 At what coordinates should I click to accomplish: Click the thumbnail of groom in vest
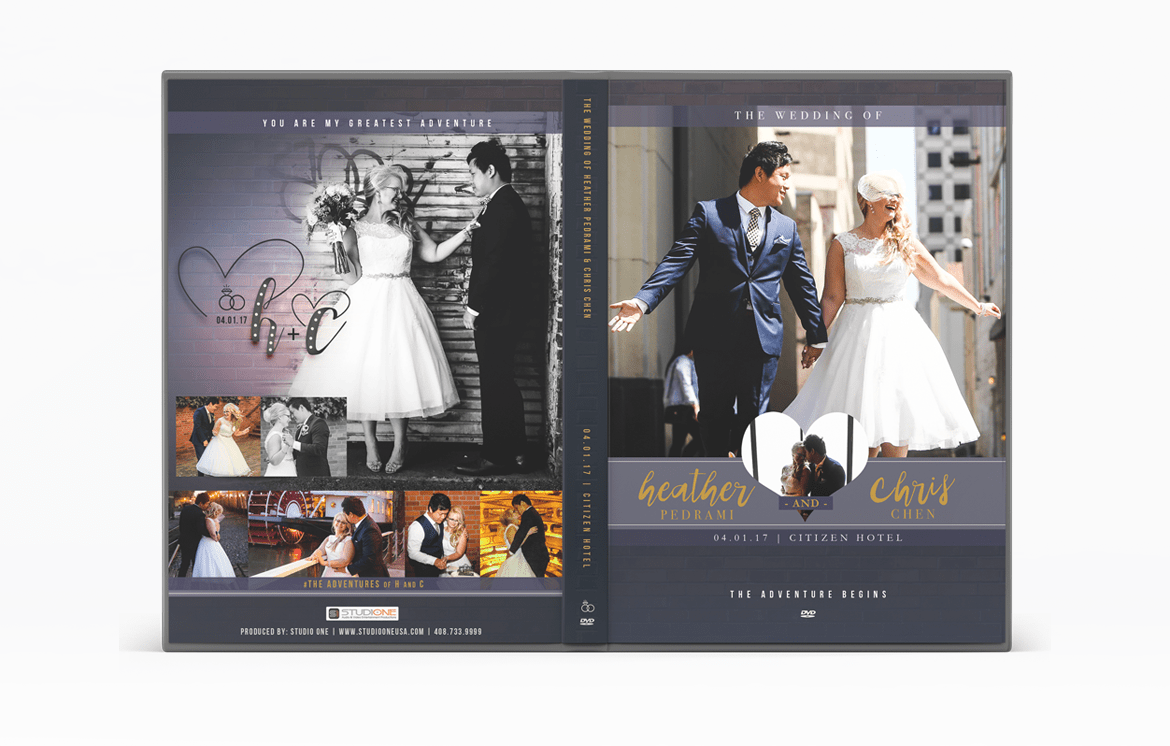[x=442, y=534]
